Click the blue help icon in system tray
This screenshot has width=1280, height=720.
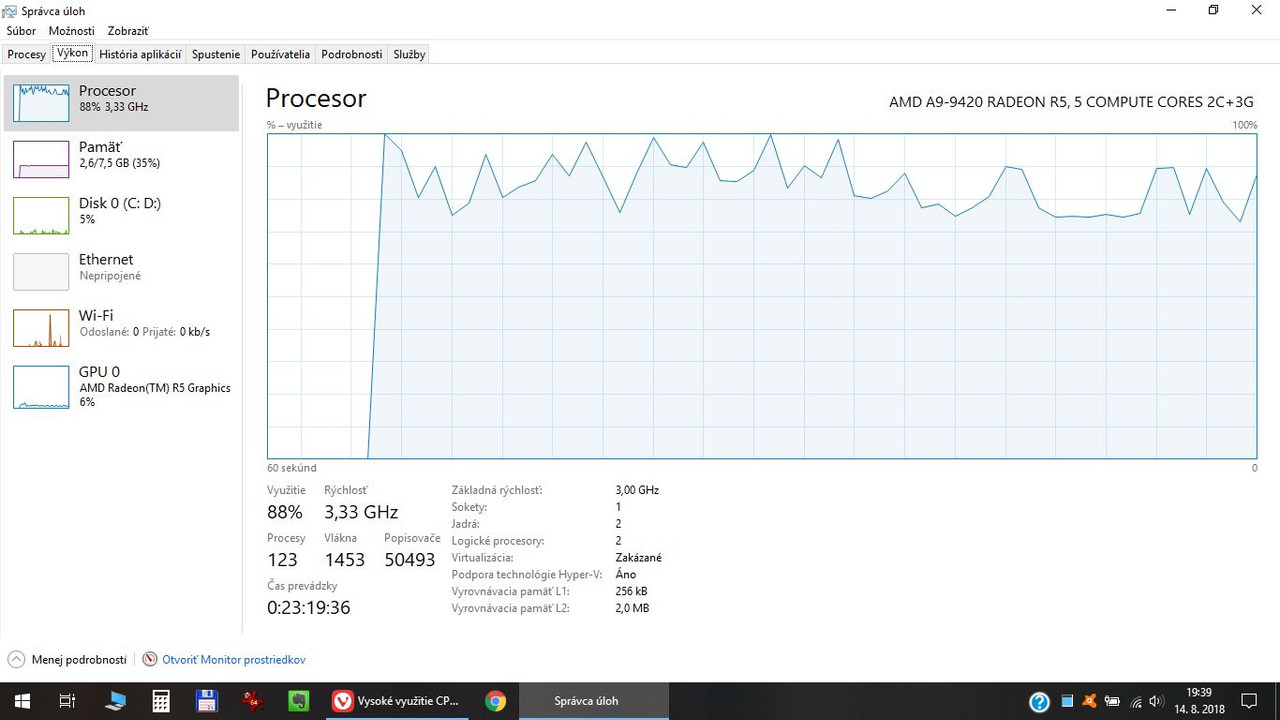point(1039,701)
